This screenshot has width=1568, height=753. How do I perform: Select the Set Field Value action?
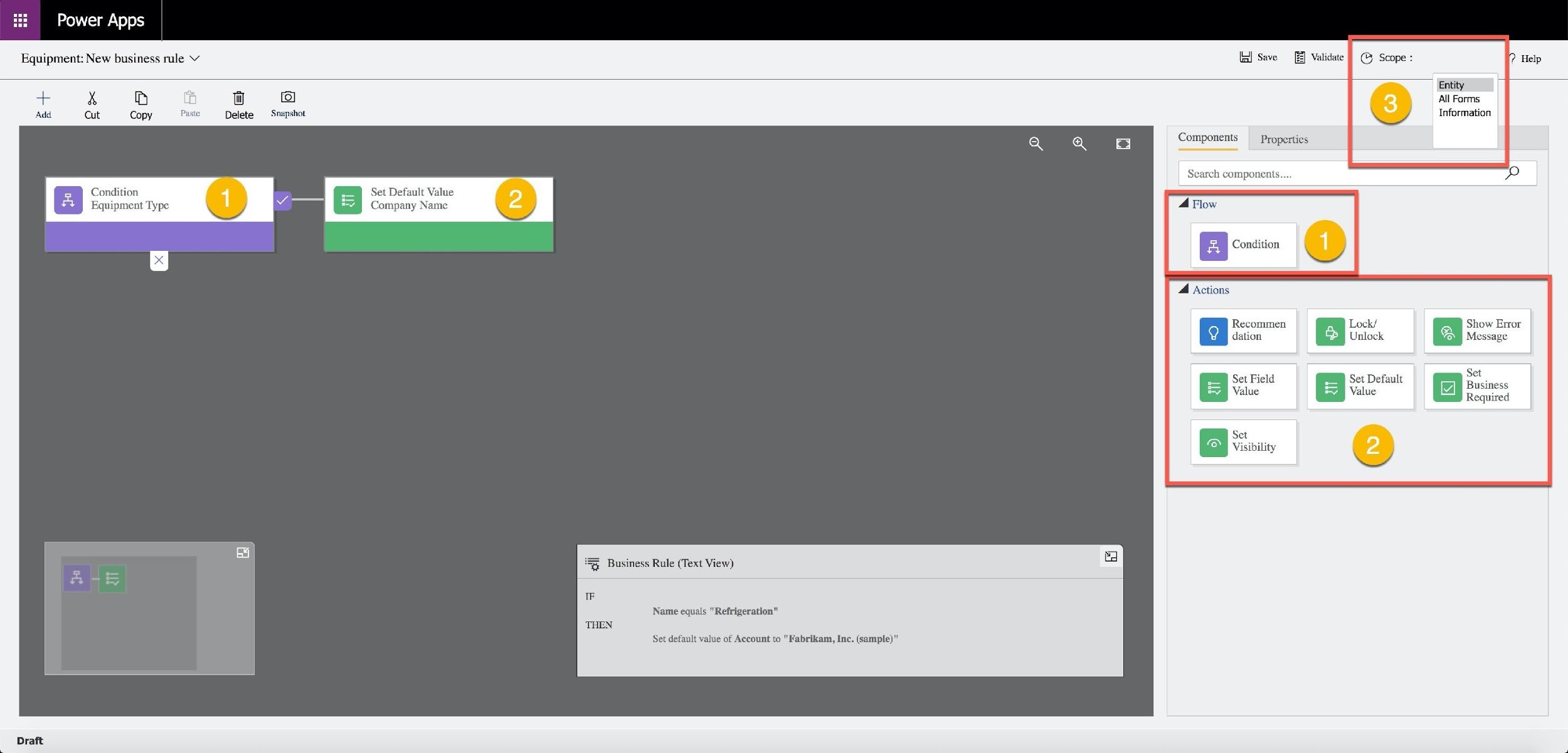coord(1243,386)
